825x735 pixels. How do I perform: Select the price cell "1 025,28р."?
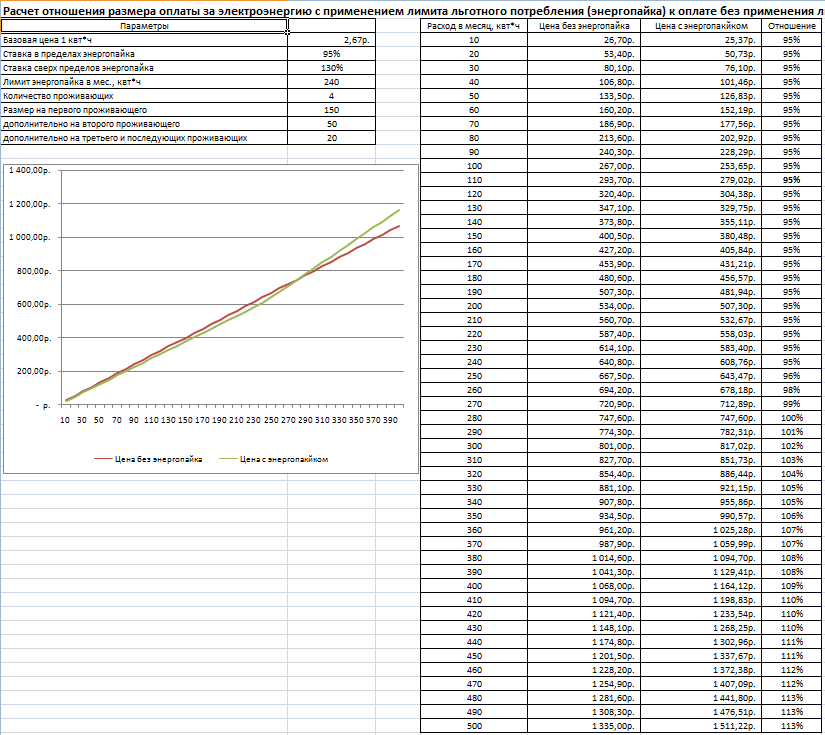click(x=701, y=530)
